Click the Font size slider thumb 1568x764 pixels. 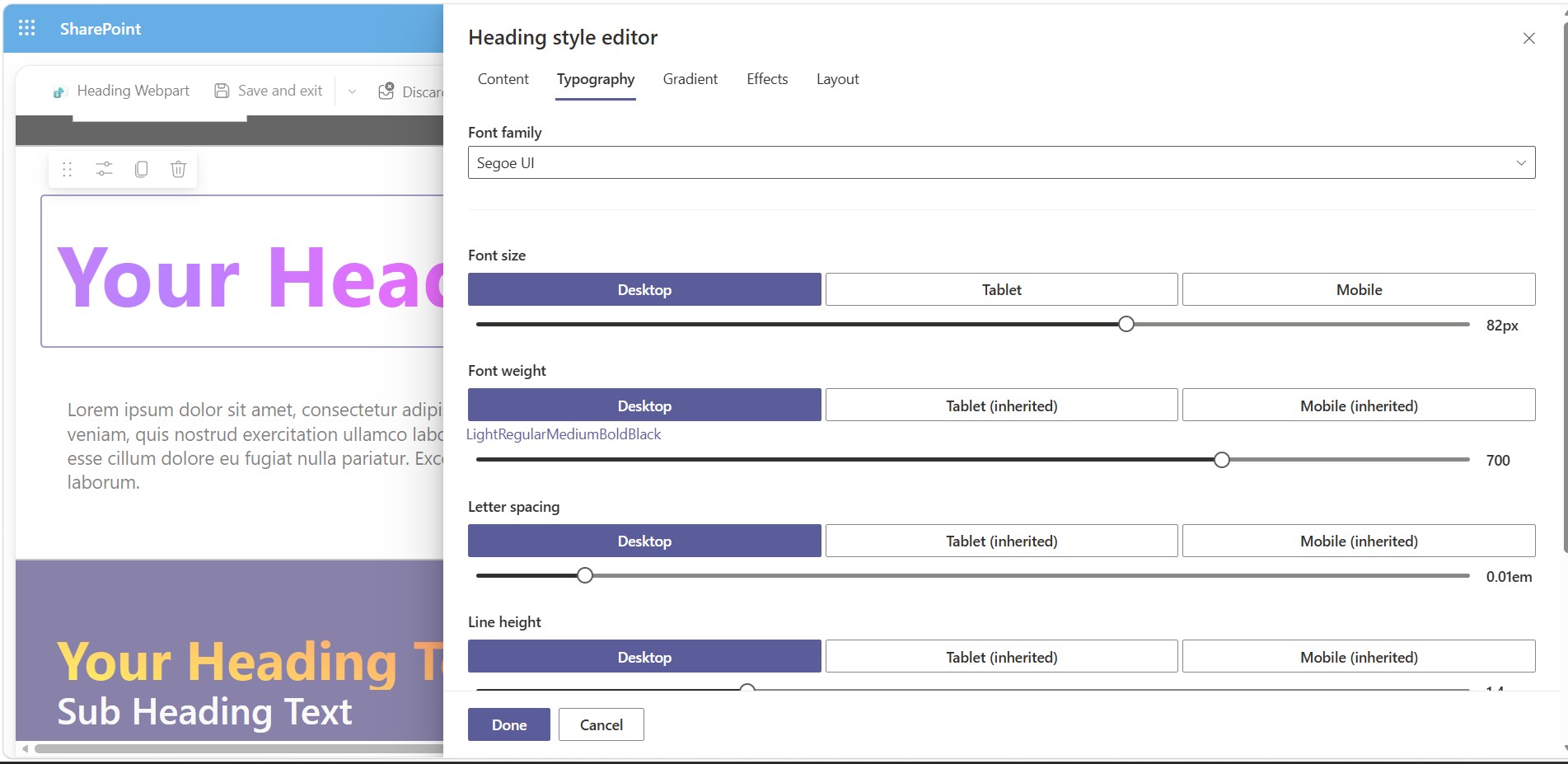pos(1126,324)
